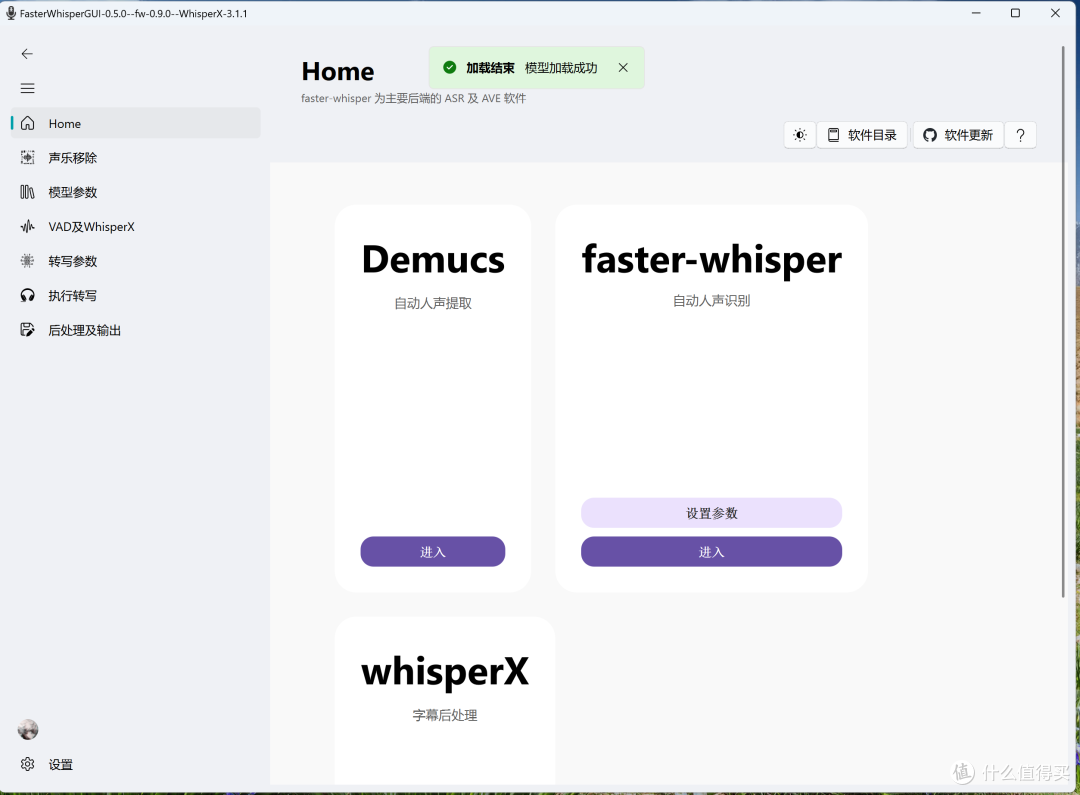Click the Demucs card title
The width and height of the screenshot is (1080, 795).
pos(433,260)
